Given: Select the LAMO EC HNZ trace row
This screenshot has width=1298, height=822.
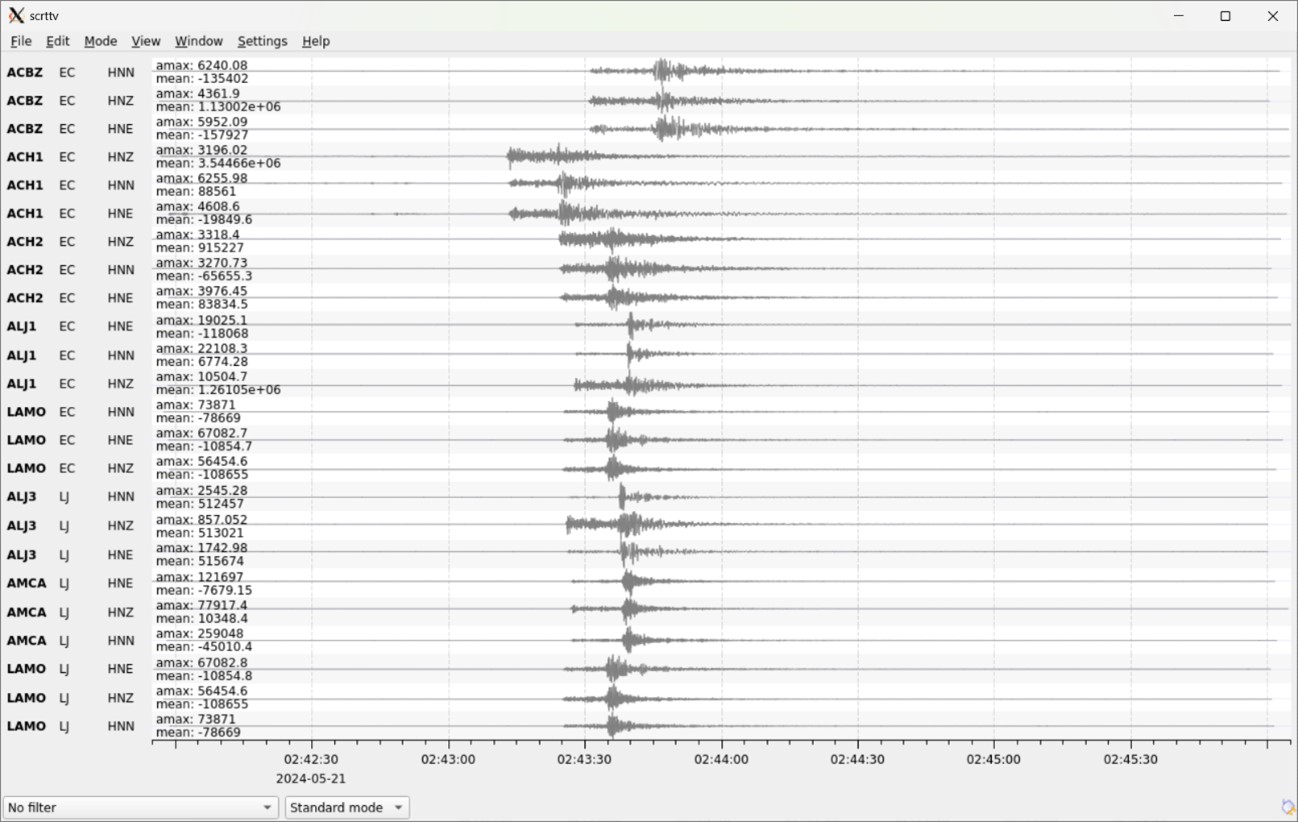Looking at the screenshot, I should (647, 468).
